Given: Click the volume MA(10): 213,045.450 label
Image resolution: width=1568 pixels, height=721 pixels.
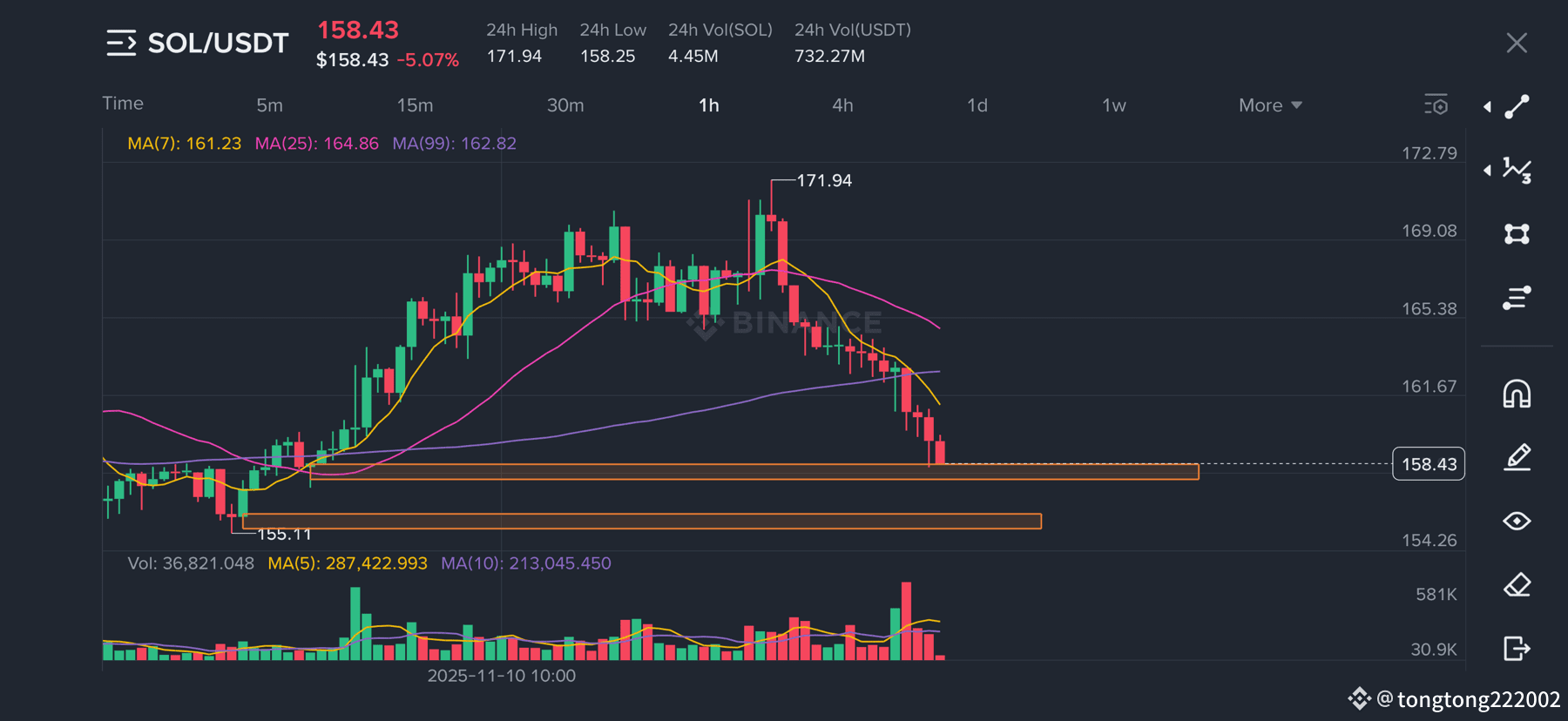Looking at the screenshot, I should click(526, 563).
